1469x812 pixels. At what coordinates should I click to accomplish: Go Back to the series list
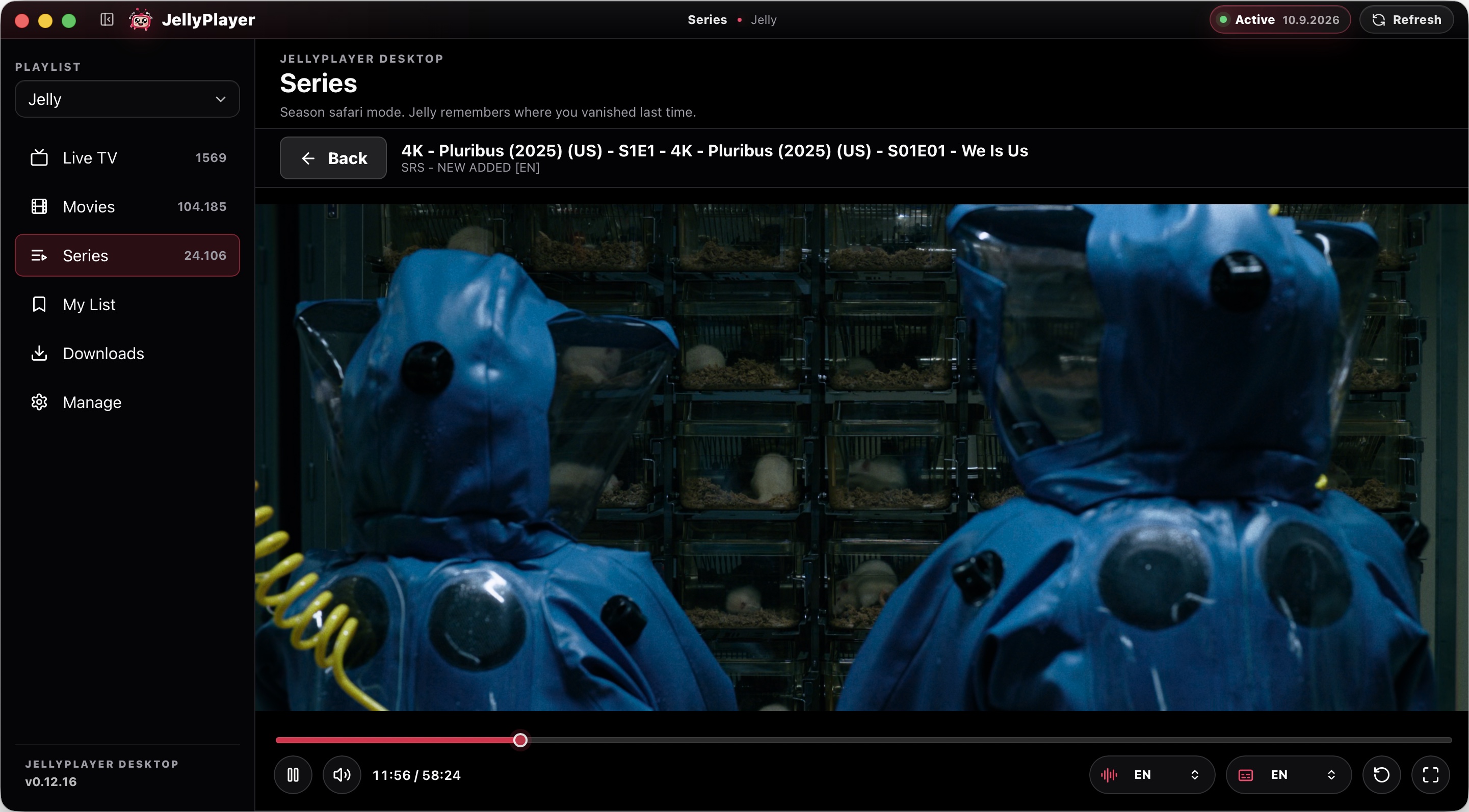333,158
